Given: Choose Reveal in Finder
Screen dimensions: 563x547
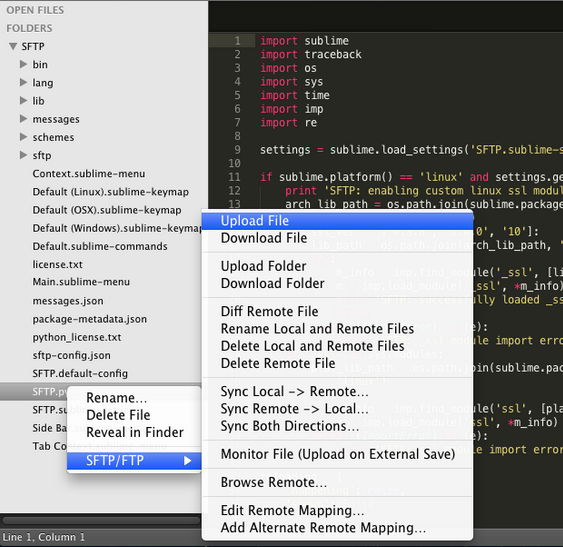Looking at the screenshot, I should pyautogui.click(x=134, y=432).
